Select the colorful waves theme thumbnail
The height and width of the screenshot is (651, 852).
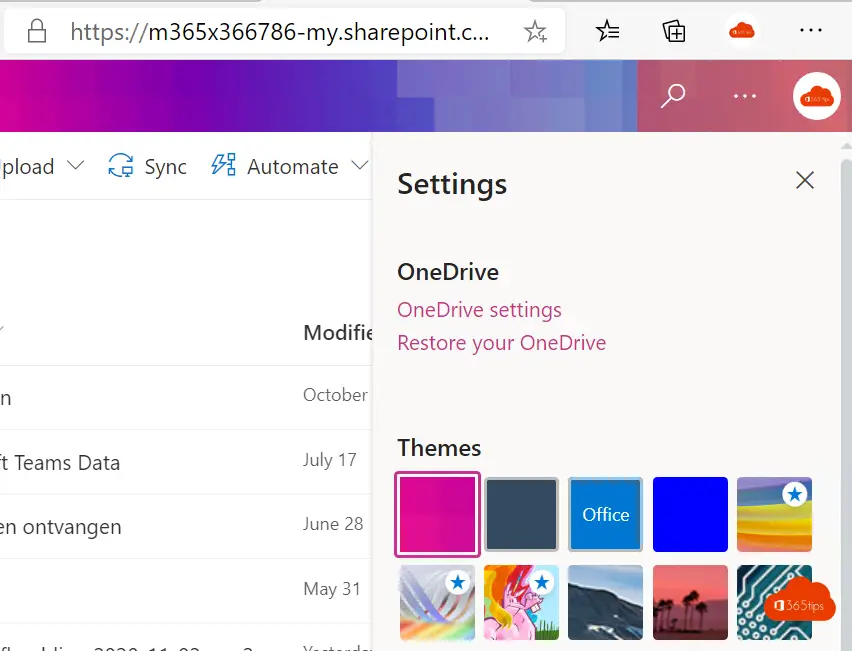(774, 515)
